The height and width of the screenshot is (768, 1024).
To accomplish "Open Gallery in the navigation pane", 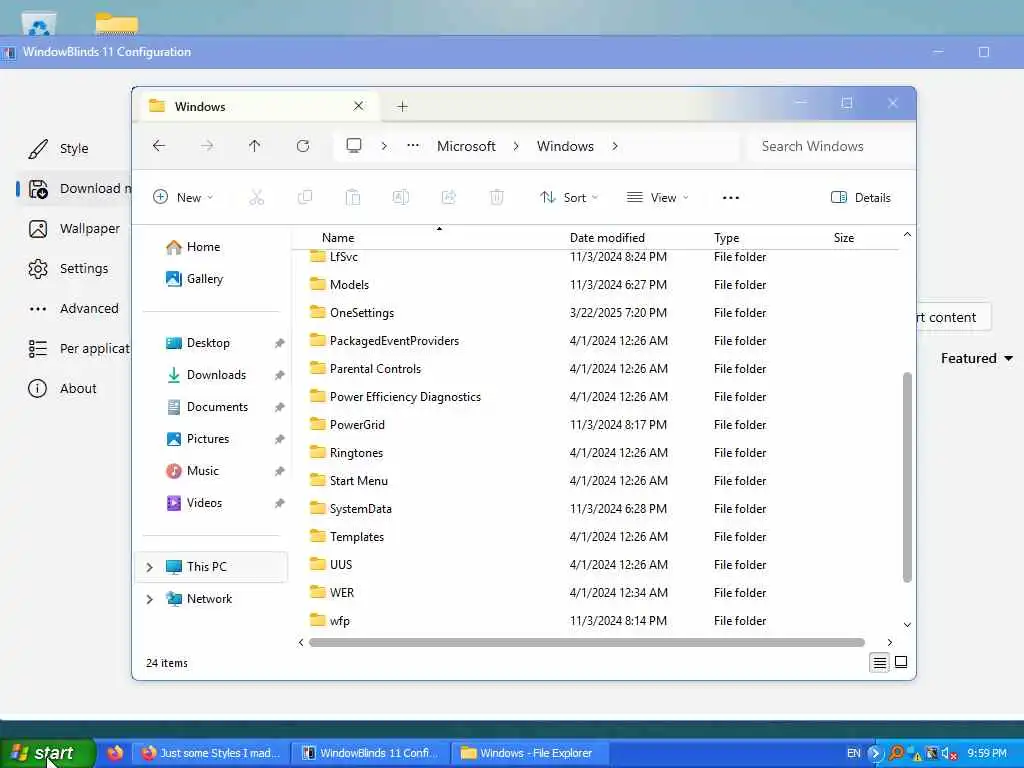I will [x=195, y=279].
